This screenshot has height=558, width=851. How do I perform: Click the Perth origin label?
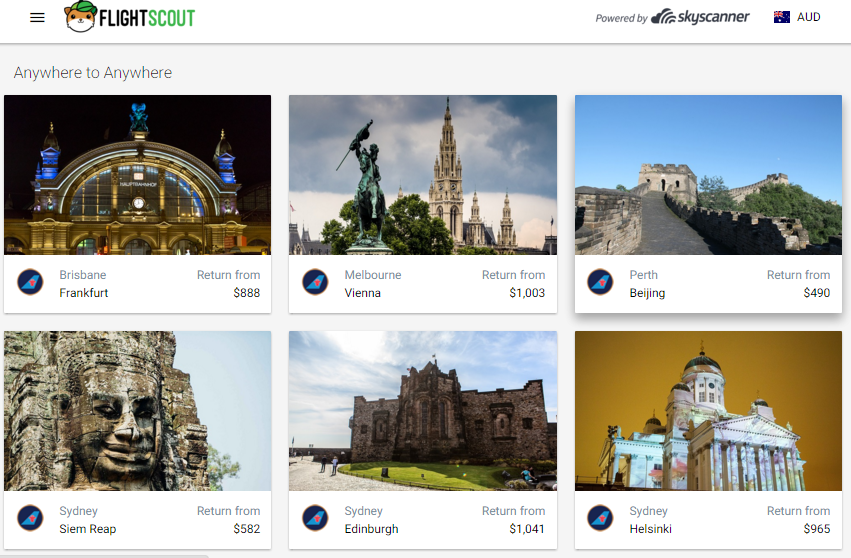click(x=644, y=275)
